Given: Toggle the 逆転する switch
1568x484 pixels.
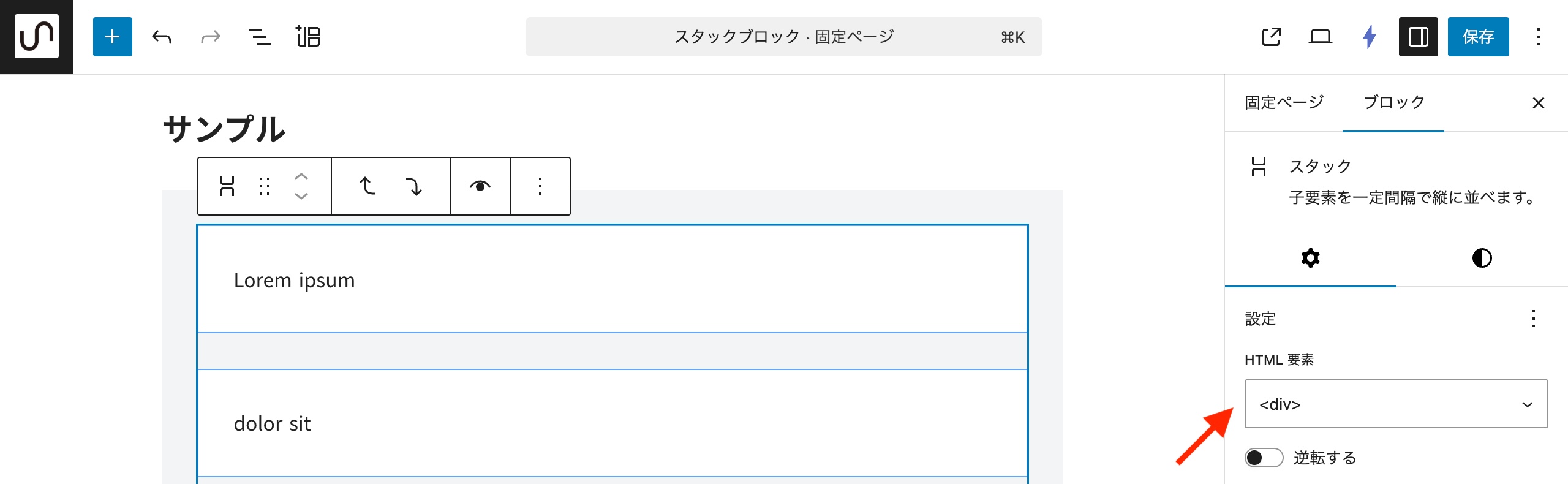Looking at the screenshot, I should point(1264,458).
